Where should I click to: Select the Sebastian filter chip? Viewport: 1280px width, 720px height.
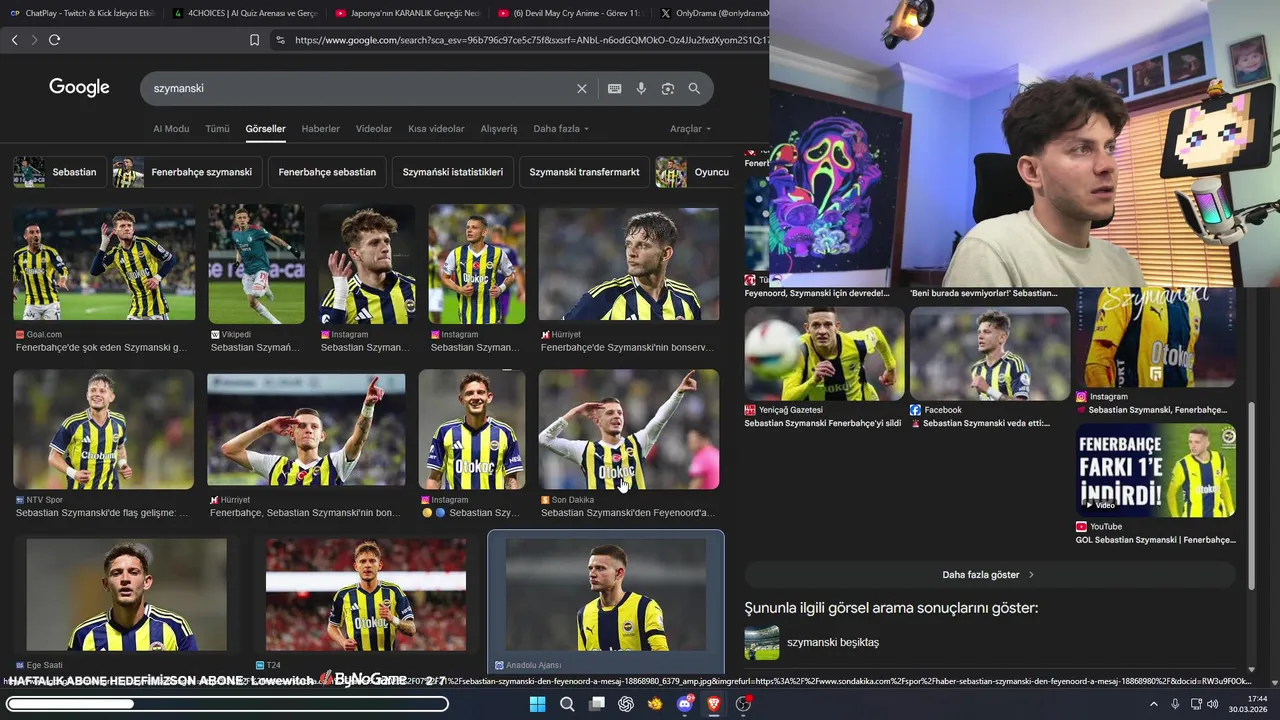pyautogui.click(x=60, y=172)
